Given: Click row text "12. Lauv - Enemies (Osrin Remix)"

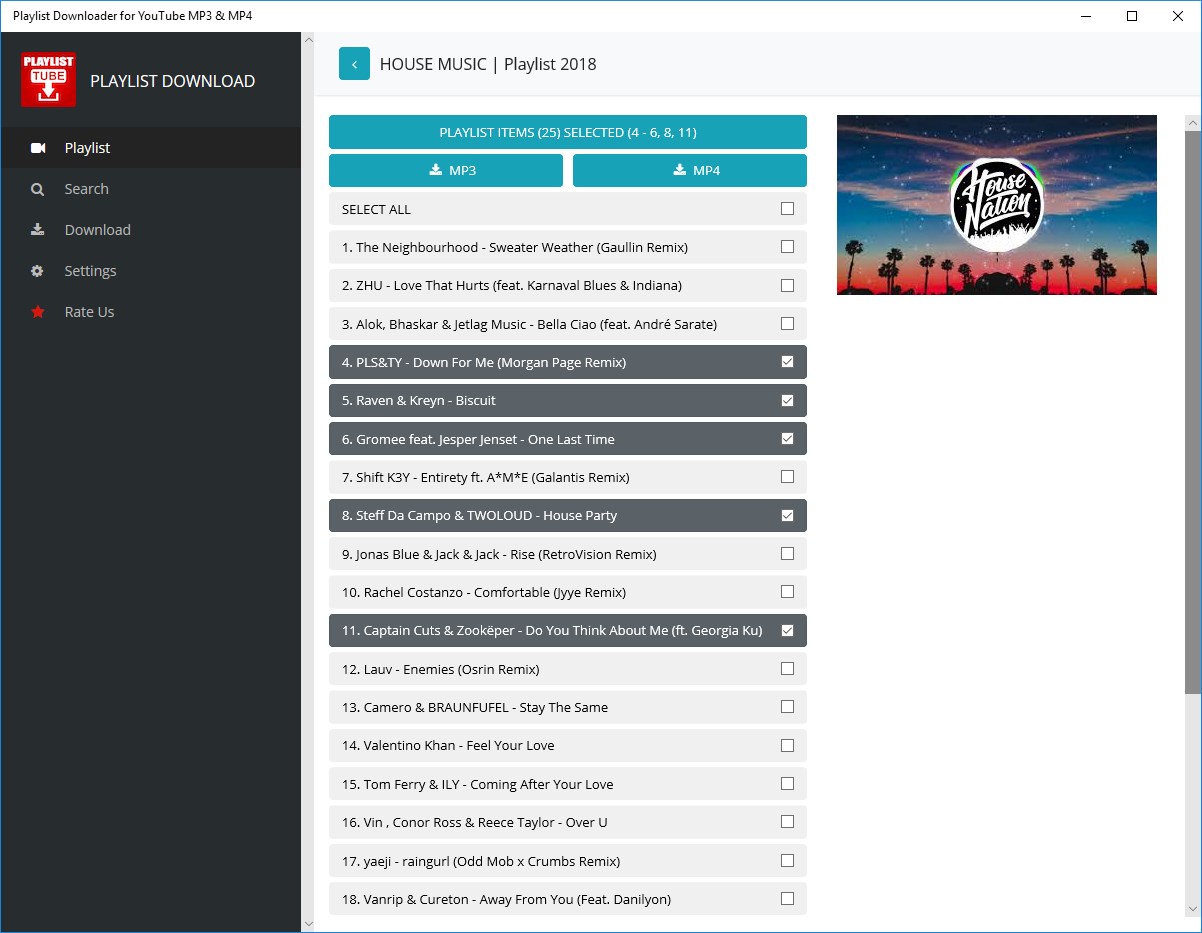Looking at the screenshot, I should [x=441, y=669].
